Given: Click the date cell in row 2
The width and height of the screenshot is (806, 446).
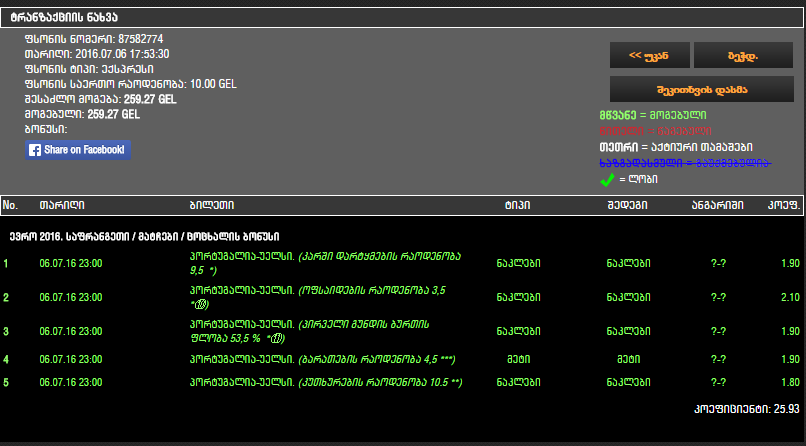Looking at the screenshot, I should coord(71,298).
